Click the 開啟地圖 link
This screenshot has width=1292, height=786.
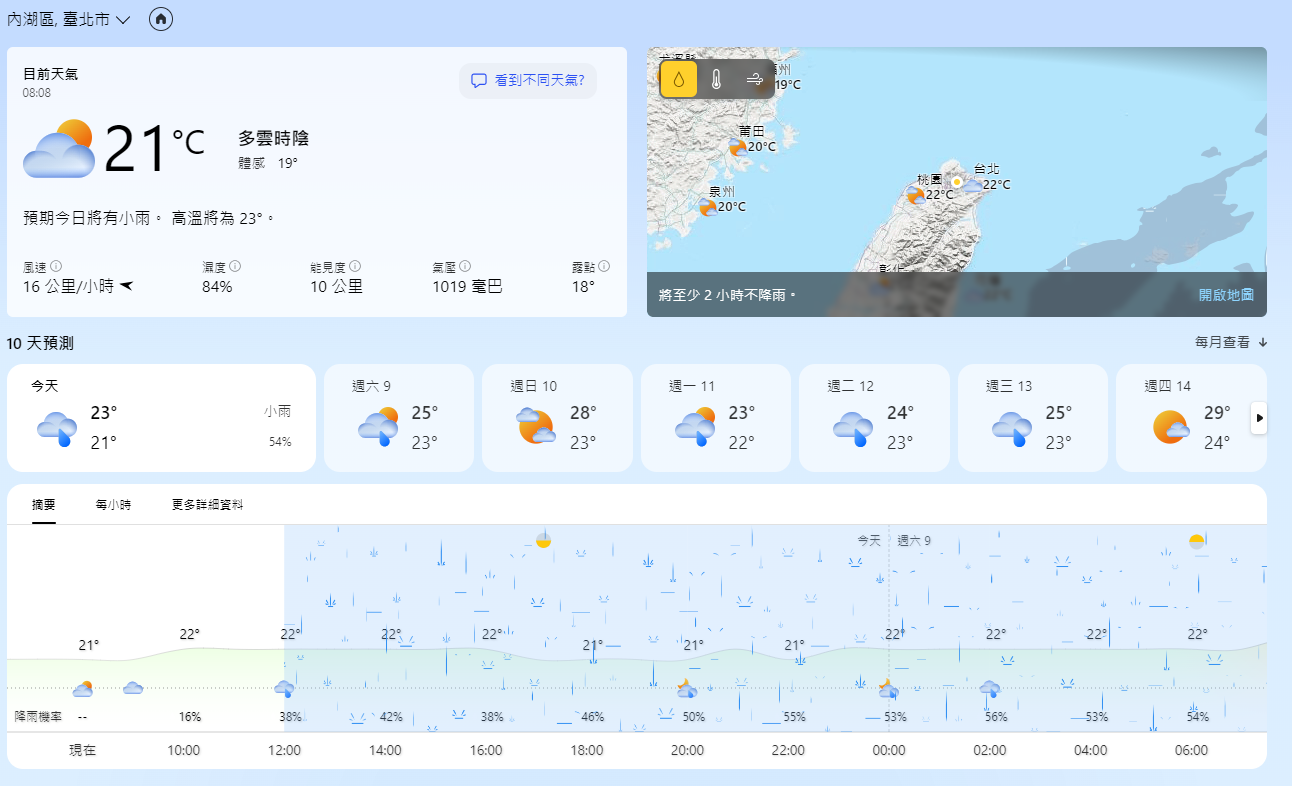click(1226, 295)
